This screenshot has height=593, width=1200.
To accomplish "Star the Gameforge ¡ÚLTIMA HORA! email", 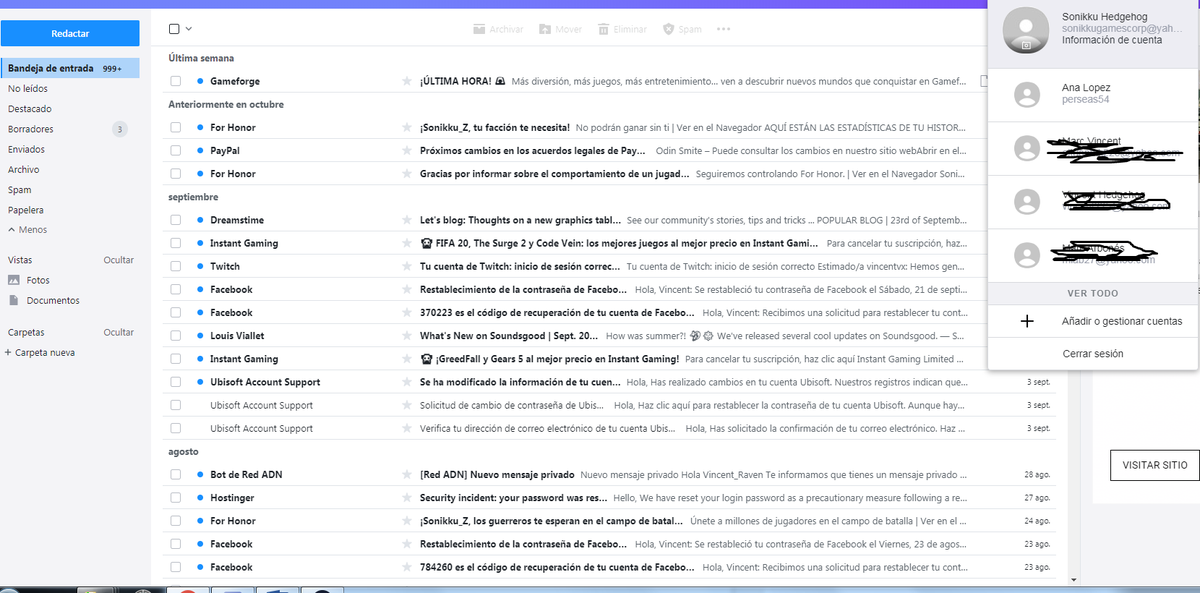I will [406, 81].
